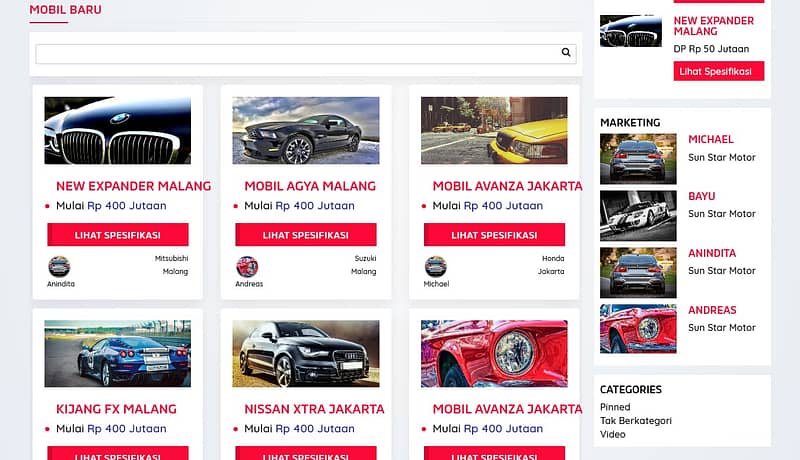800x460 pixels.
Task: Click the Mitsubishi brand label
Action: point(171,259)
